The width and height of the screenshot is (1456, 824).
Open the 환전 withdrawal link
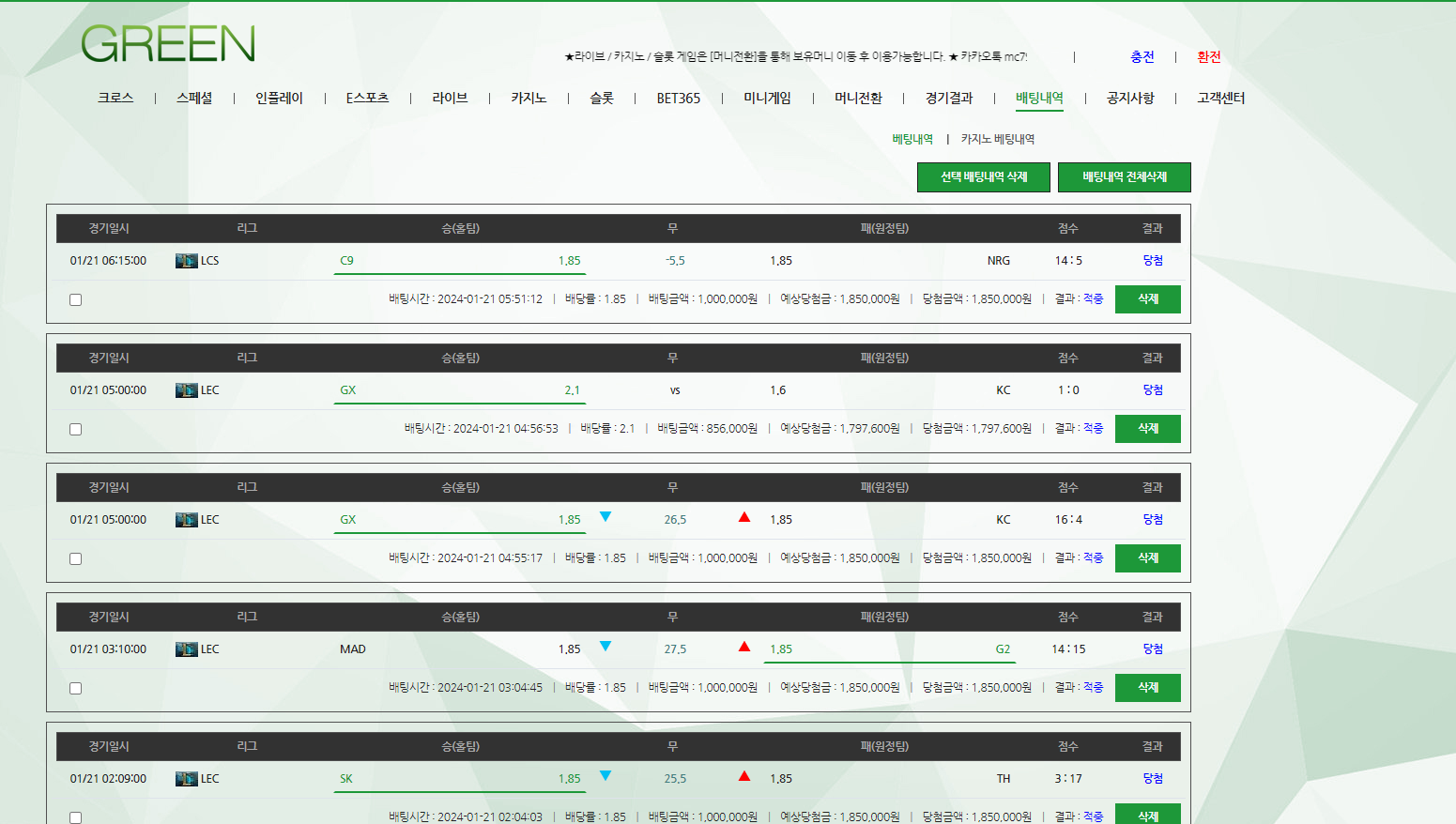1208,57
